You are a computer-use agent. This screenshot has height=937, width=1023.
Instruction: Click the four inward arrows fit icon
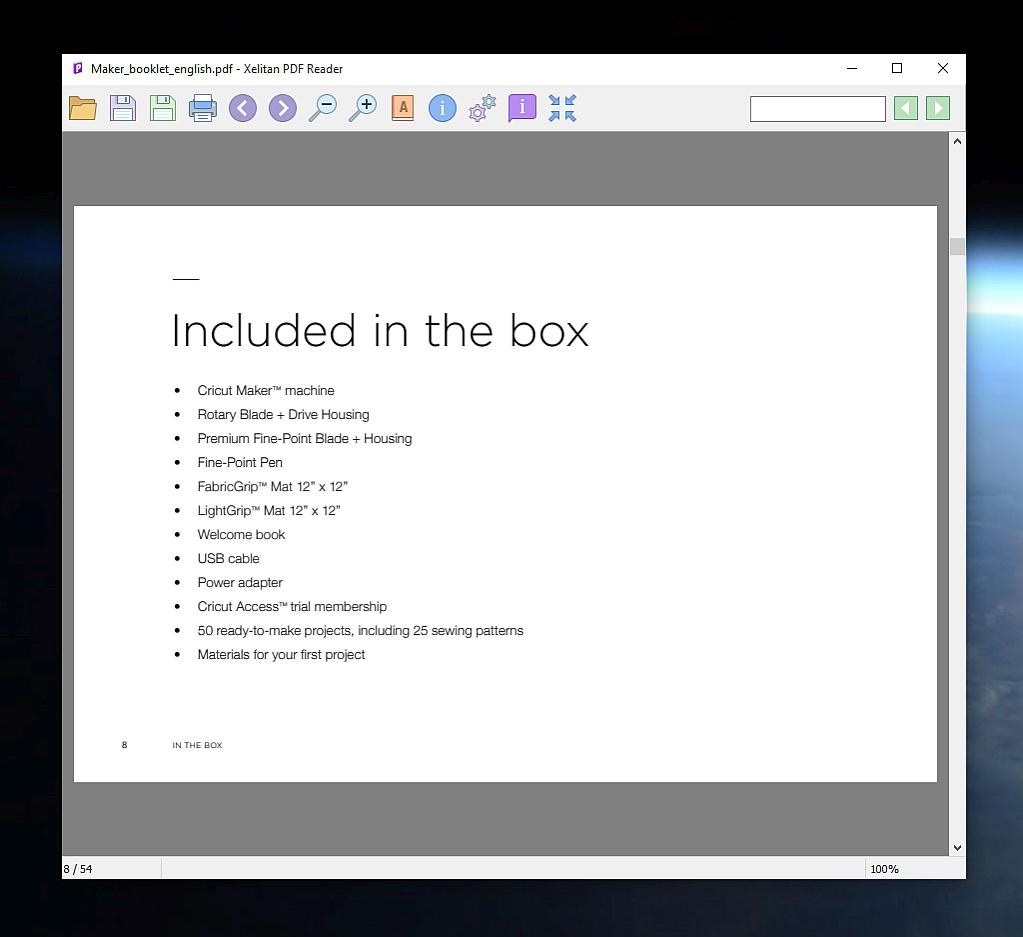(x=562, y=108)
